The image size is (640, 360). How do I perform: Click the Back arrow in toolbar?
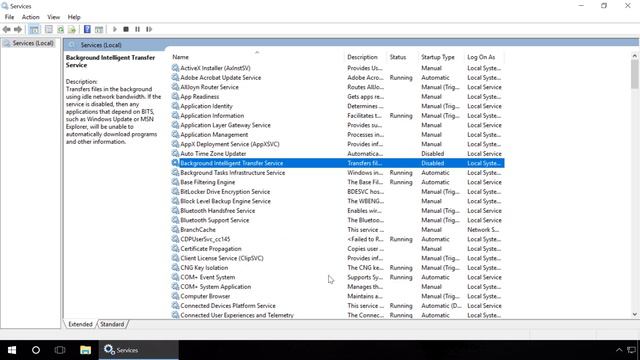[7, 29]
